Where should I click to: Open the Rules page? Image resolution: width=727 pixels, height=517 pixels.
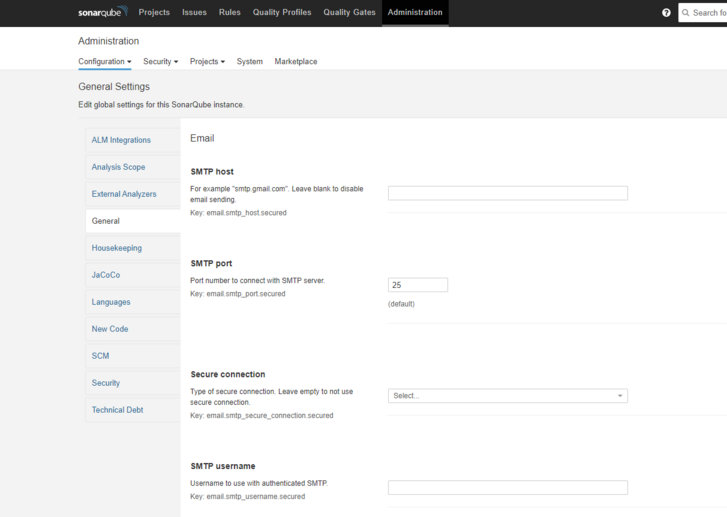coord(229,13)
